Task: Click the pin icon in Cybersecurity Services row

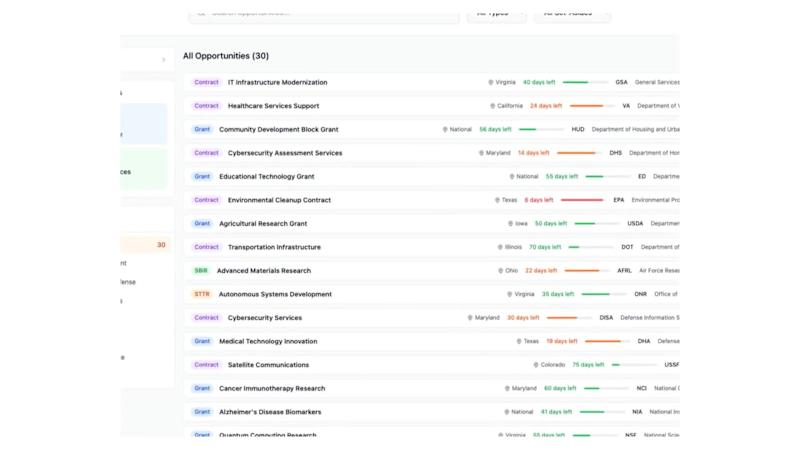Action: (470, 318)
